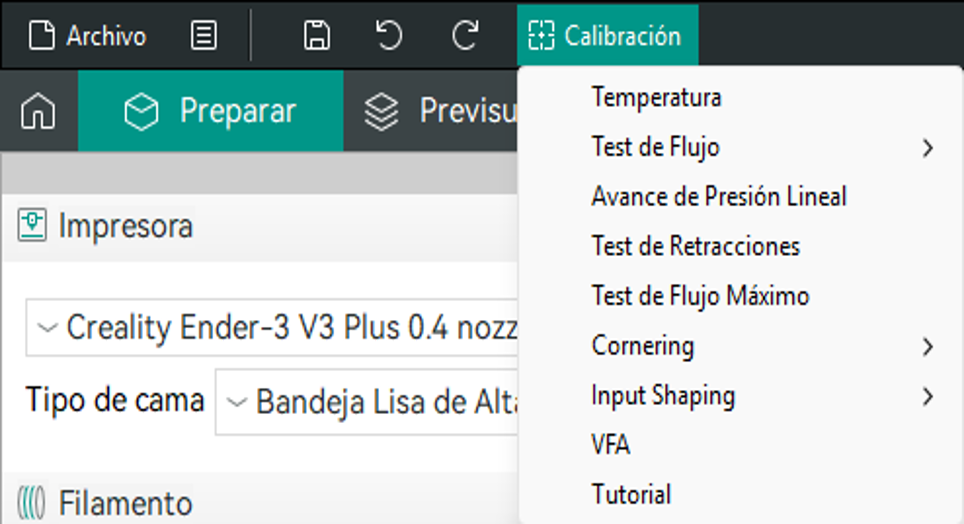Open the Archivo file menu

[87, 36]
